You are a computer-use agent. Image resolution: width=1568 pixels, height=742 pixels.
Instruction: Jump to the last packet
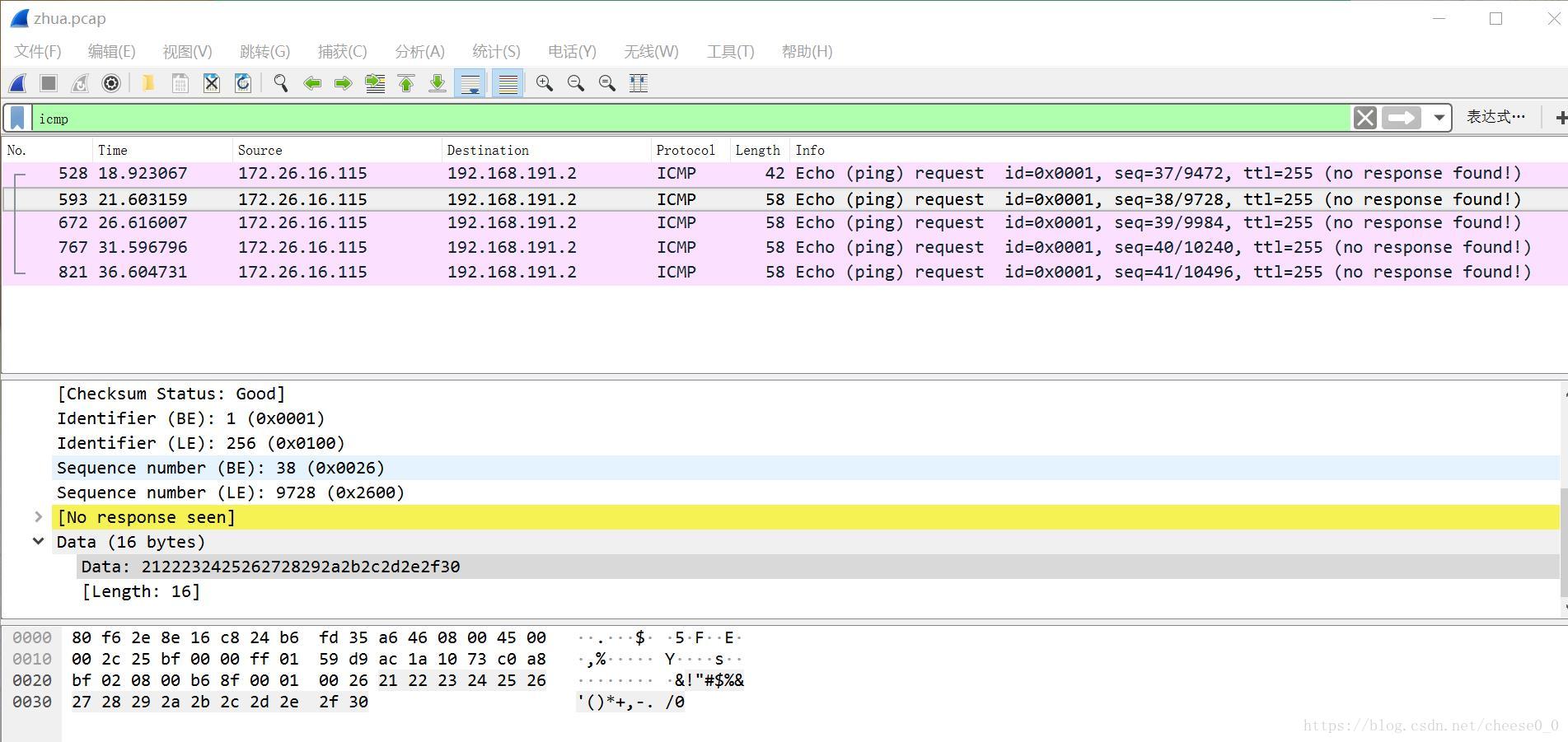(x=438, y=83)
